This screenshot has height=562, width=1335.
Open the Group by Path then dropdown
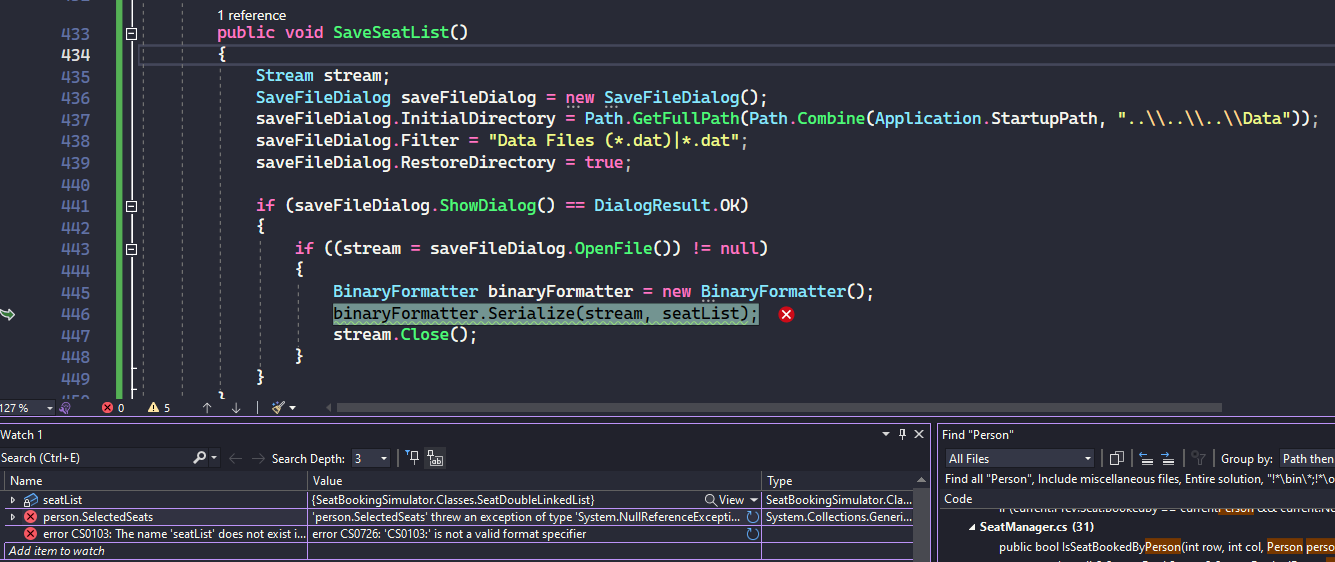click(x=1307, y=458)
